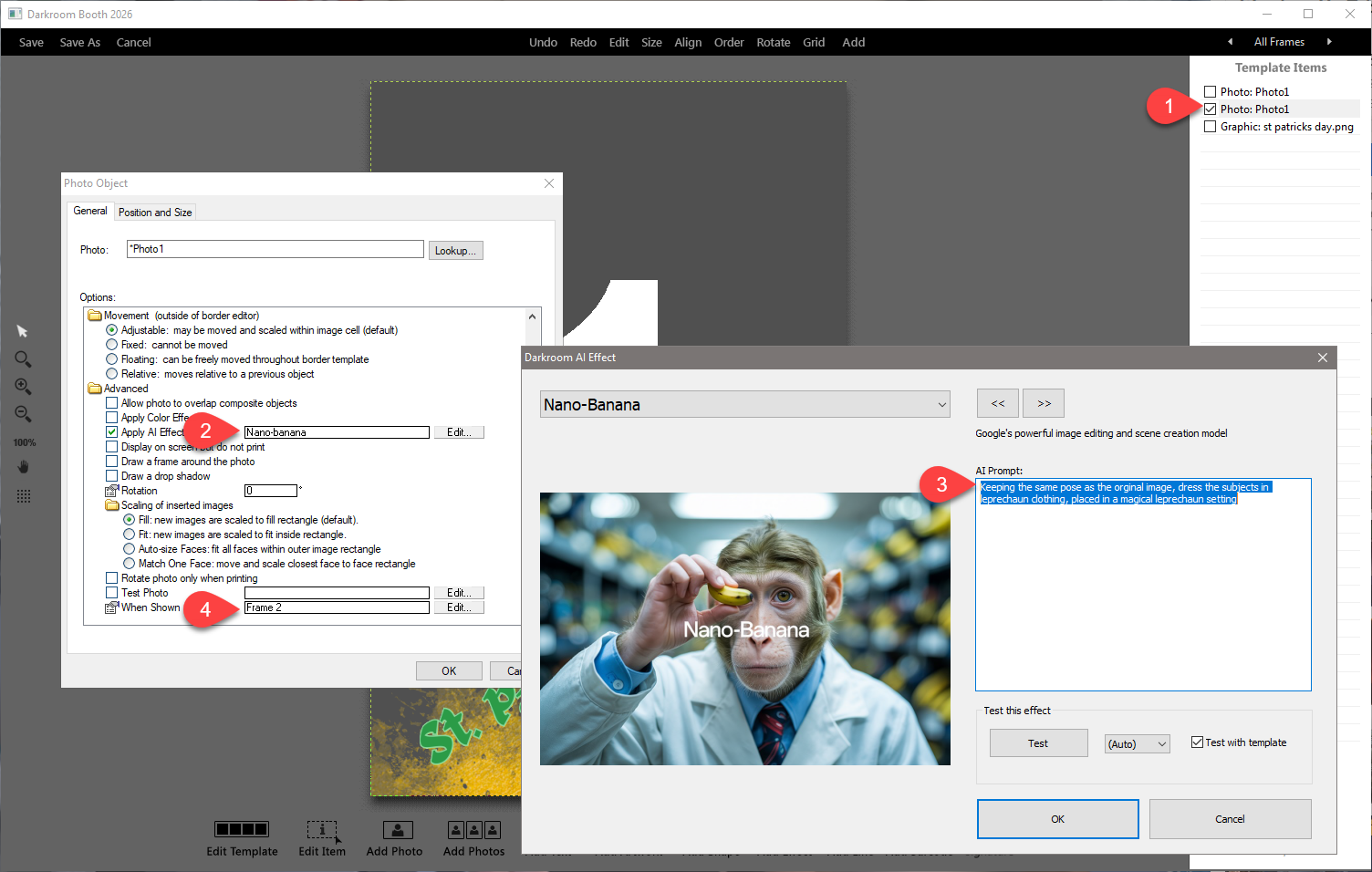Check the Graphic st patricks day.png item

pos(1210,127)
